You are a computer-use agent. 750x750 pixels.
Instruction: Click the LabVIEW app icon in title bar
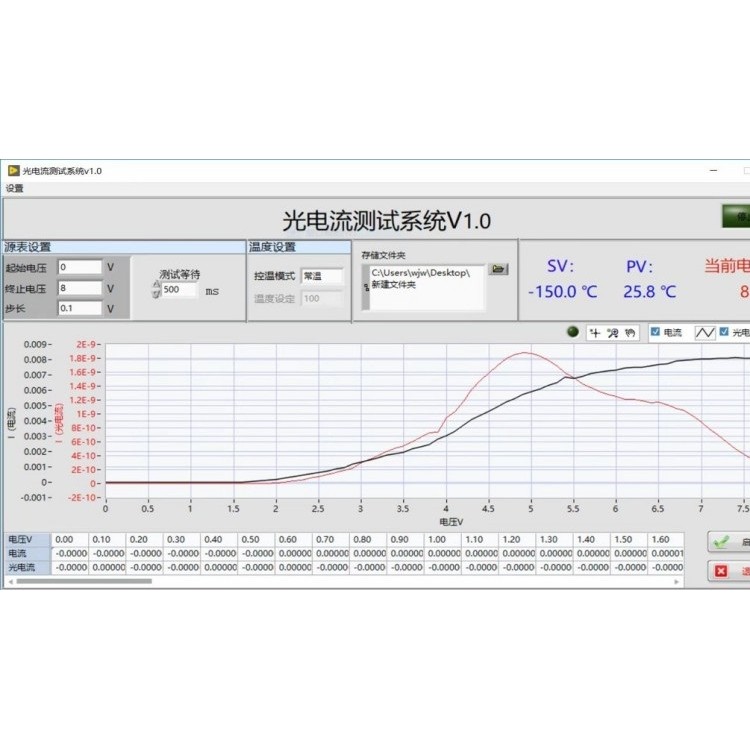(x=13, y=171)
